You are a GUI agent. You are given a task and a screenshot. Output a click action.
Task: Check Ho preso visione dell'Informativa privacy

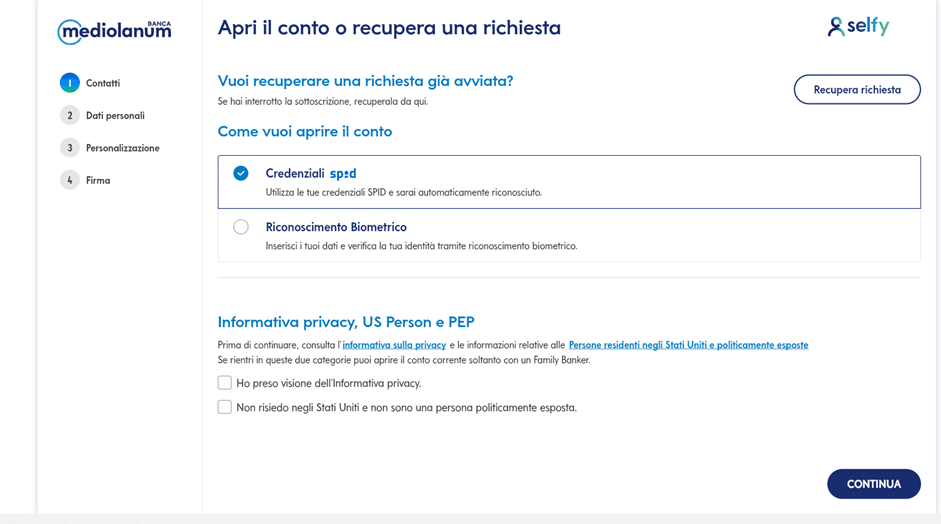(225, 383)
